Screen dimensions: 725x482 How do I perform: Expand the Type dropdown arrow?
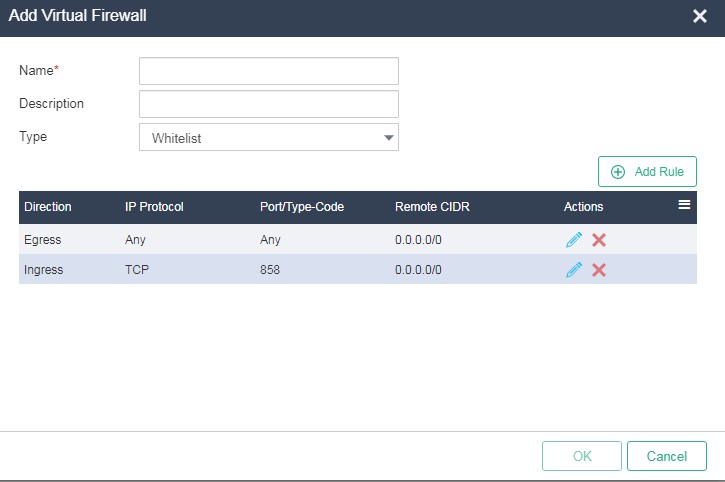(x=388, y=137)
